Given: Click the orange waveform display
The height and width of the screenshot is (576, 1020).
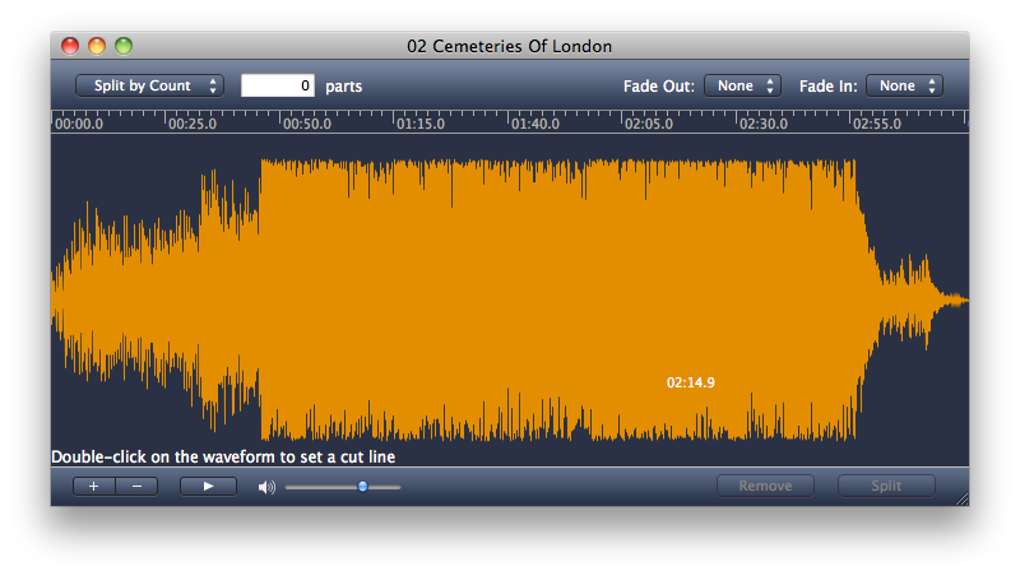Looking at the screenshot, I should tap(510, 299).
